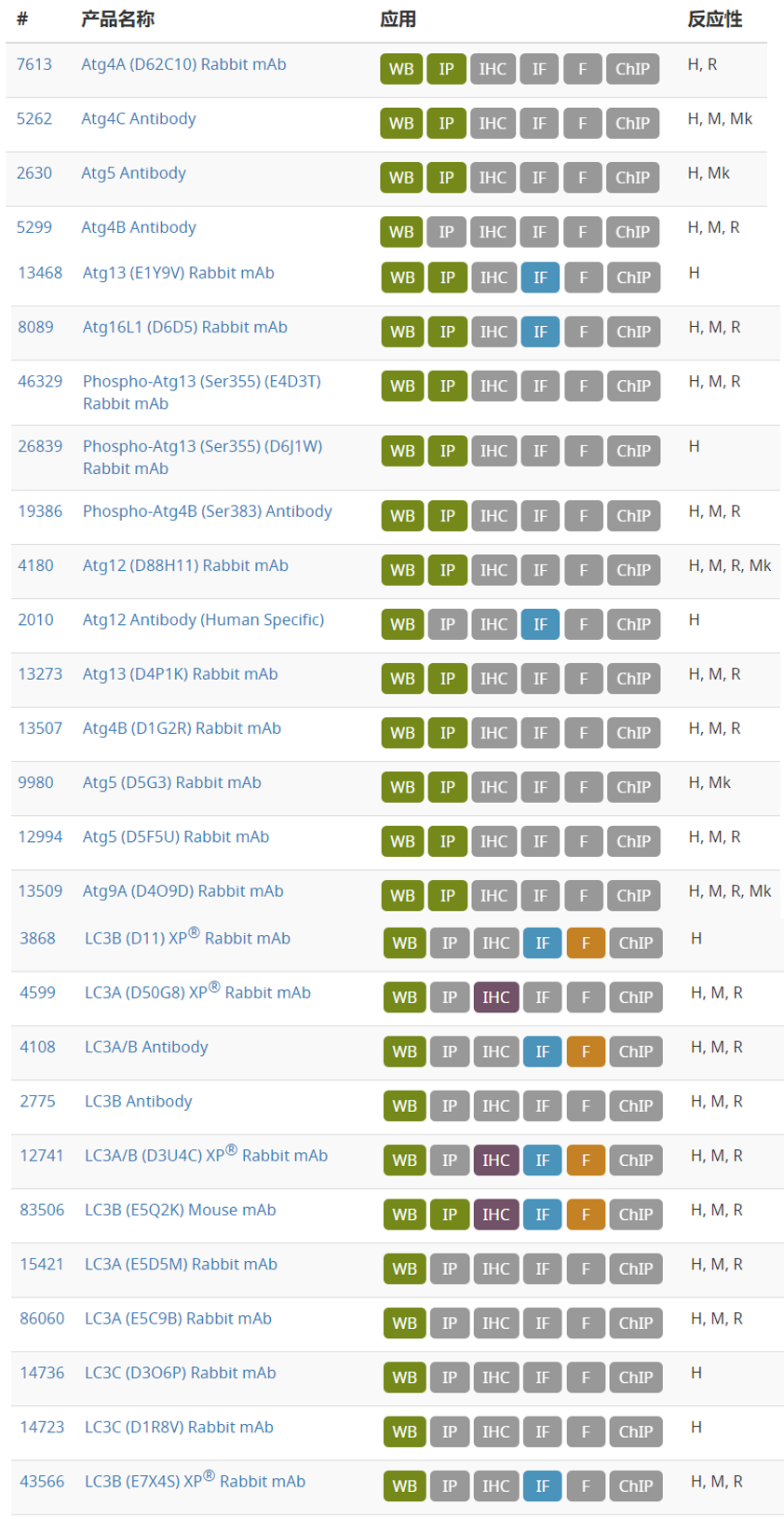Viewport: 784px width, 1519px height.
Task: Click catalog number 43566
Action: coord(42,1482)
